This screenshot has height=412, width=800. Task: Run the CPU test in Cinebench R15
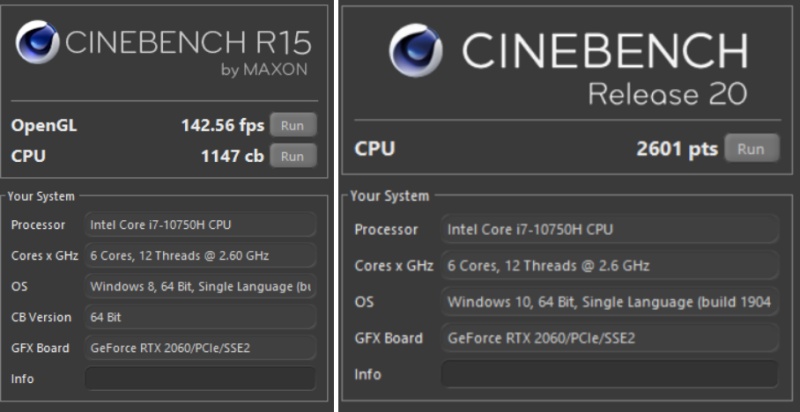pos(293,156)
